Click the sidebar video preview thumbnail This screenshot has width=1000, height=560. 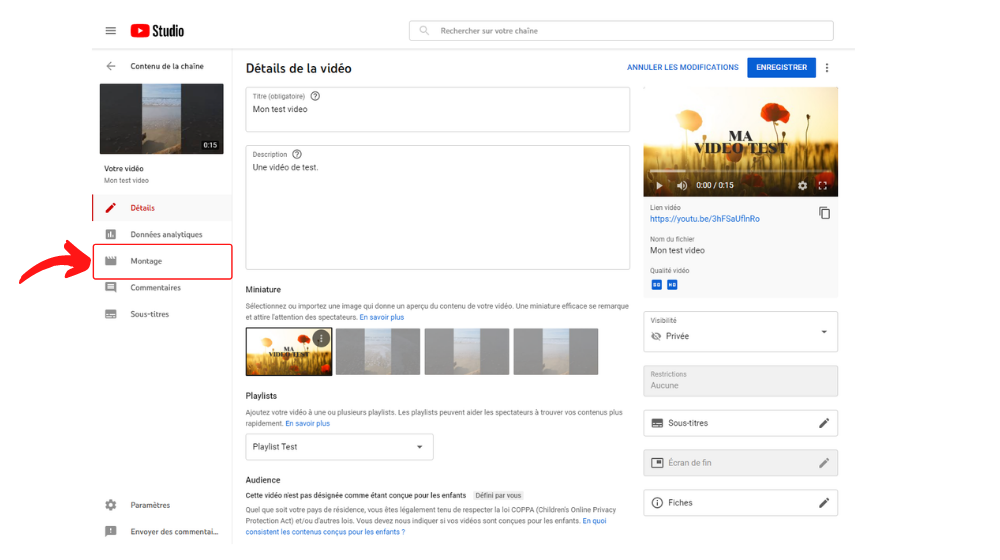click(x=161, y=119)
